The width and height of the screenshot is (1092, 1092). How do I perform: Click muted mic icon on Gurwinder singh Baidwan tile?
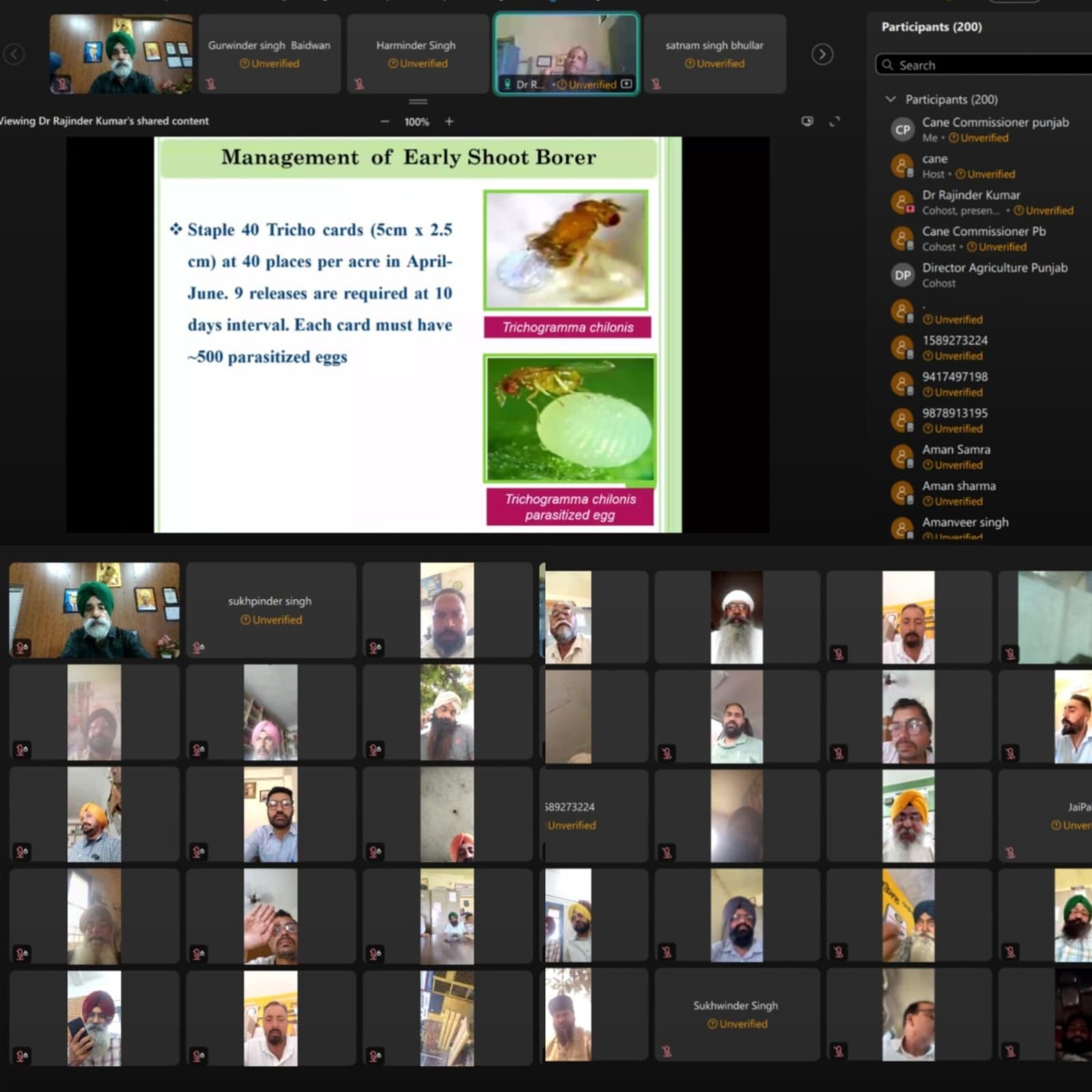(211, 83)
